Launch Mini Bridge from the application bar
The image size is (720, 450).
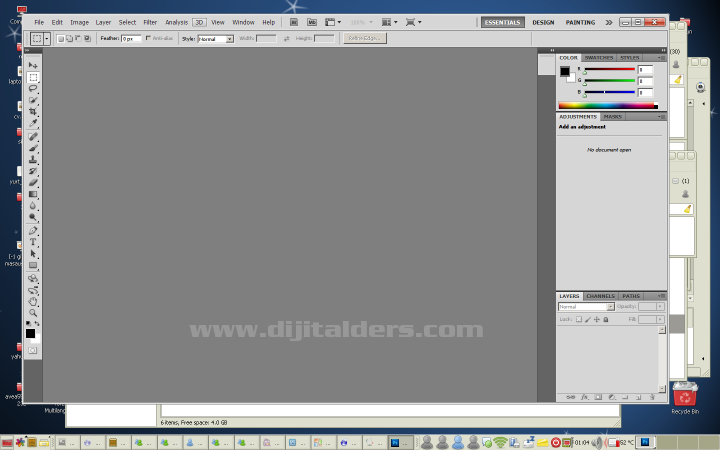pos(312,22)
